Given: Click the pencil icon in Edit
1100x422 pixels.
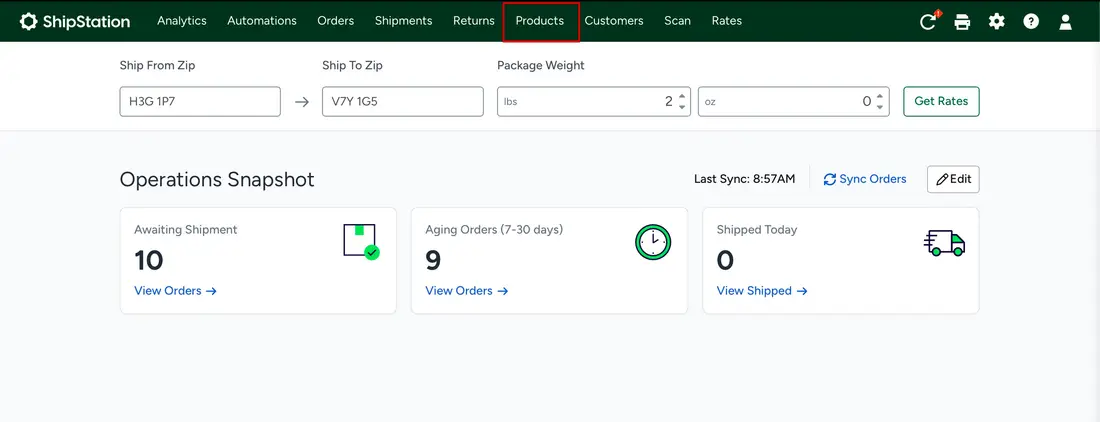Looking at the screenshot, I should click(x=942, y=179).
